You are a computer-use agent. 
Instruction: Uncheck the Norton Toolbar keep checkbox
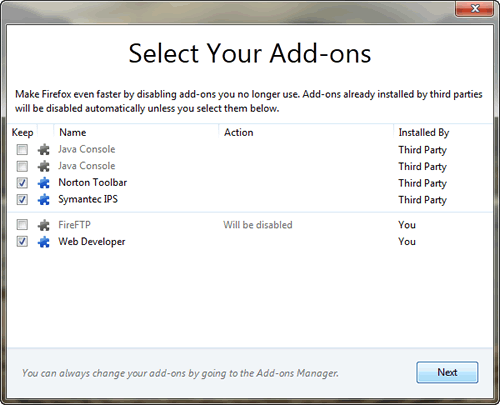click(x=22, y=183)
